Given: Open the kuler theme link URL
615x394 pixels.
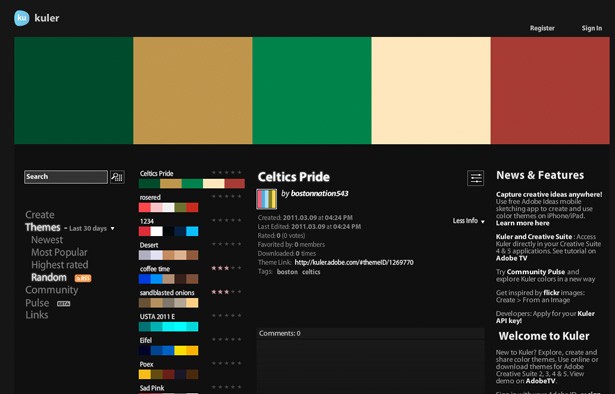Looking at the screenshot, I should (x=354, y=263).
